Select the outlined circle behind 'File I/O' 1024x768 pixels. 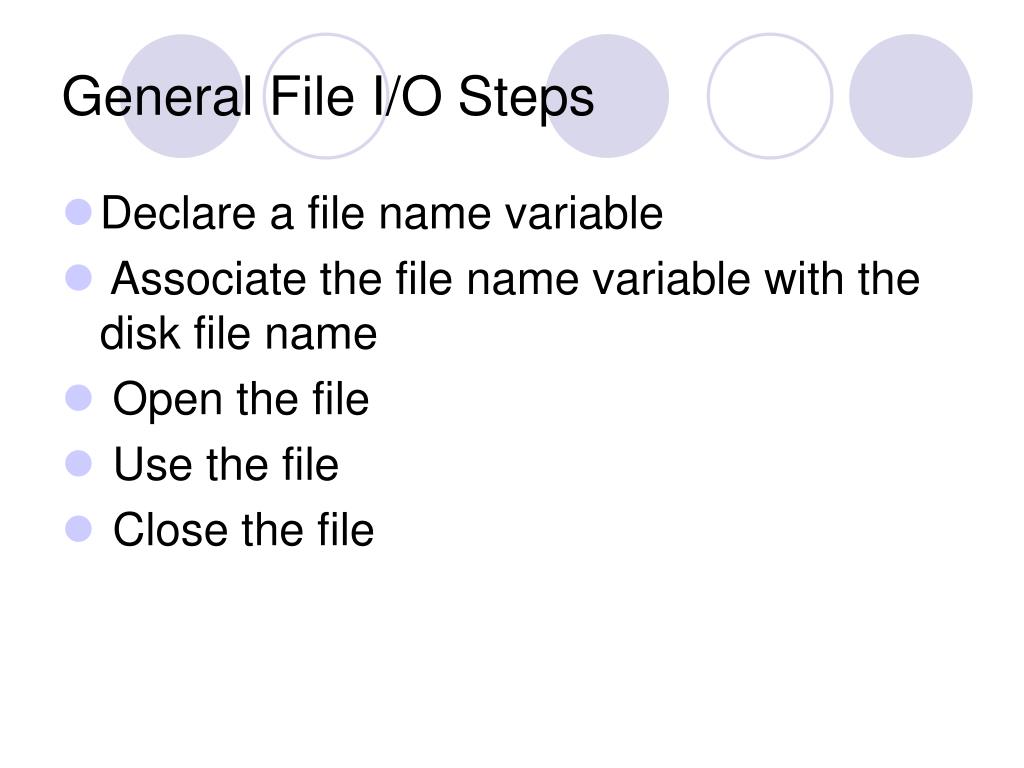[326, 96]
